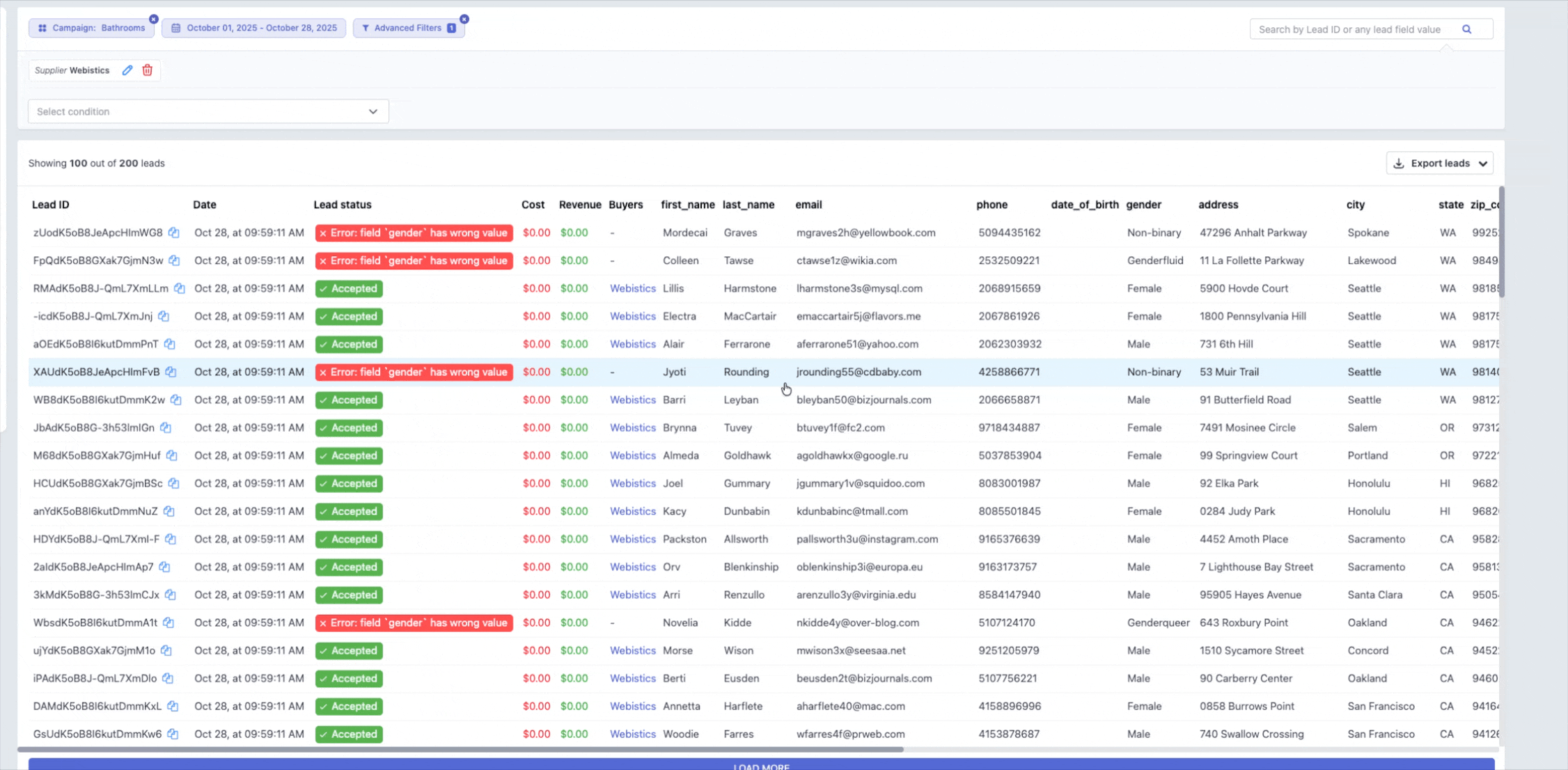Click the horizontal scrollbar under the leads table
This screenshot has width=1568, height=770.
460,750
